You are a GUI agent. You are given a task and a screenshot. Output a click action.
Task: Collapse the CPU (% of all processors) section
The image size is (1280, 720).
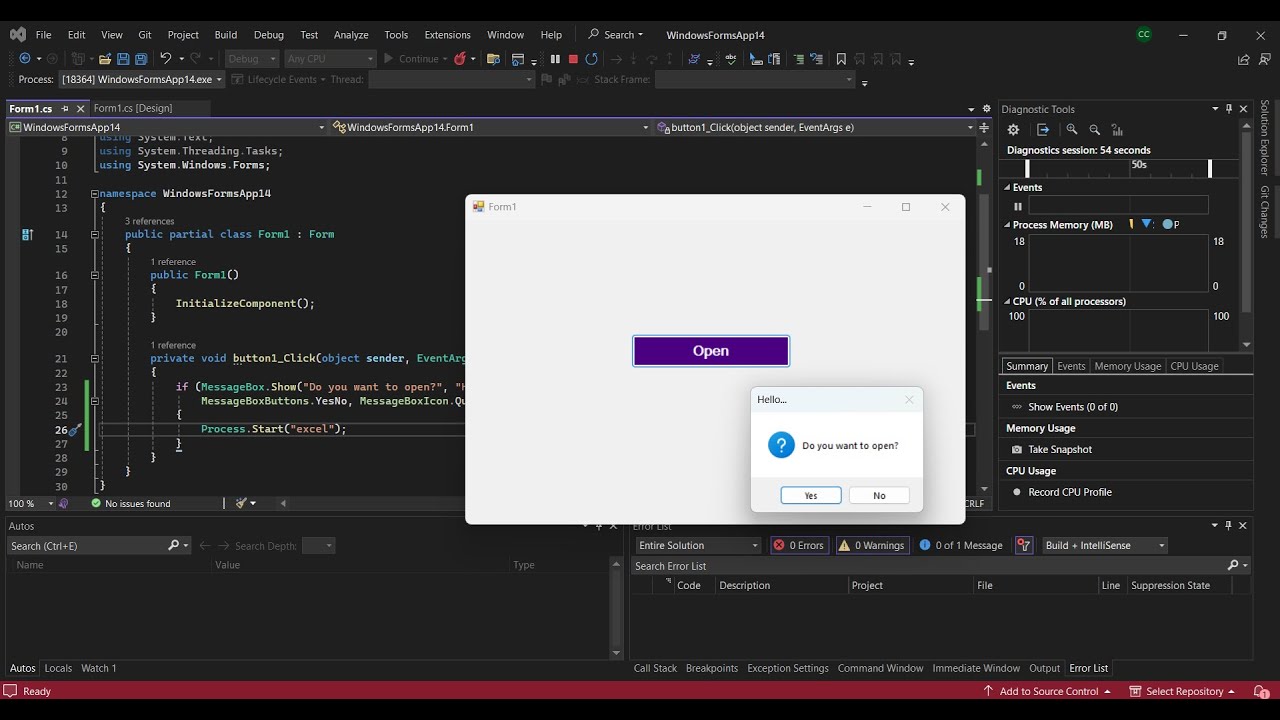coord(1008,301)
